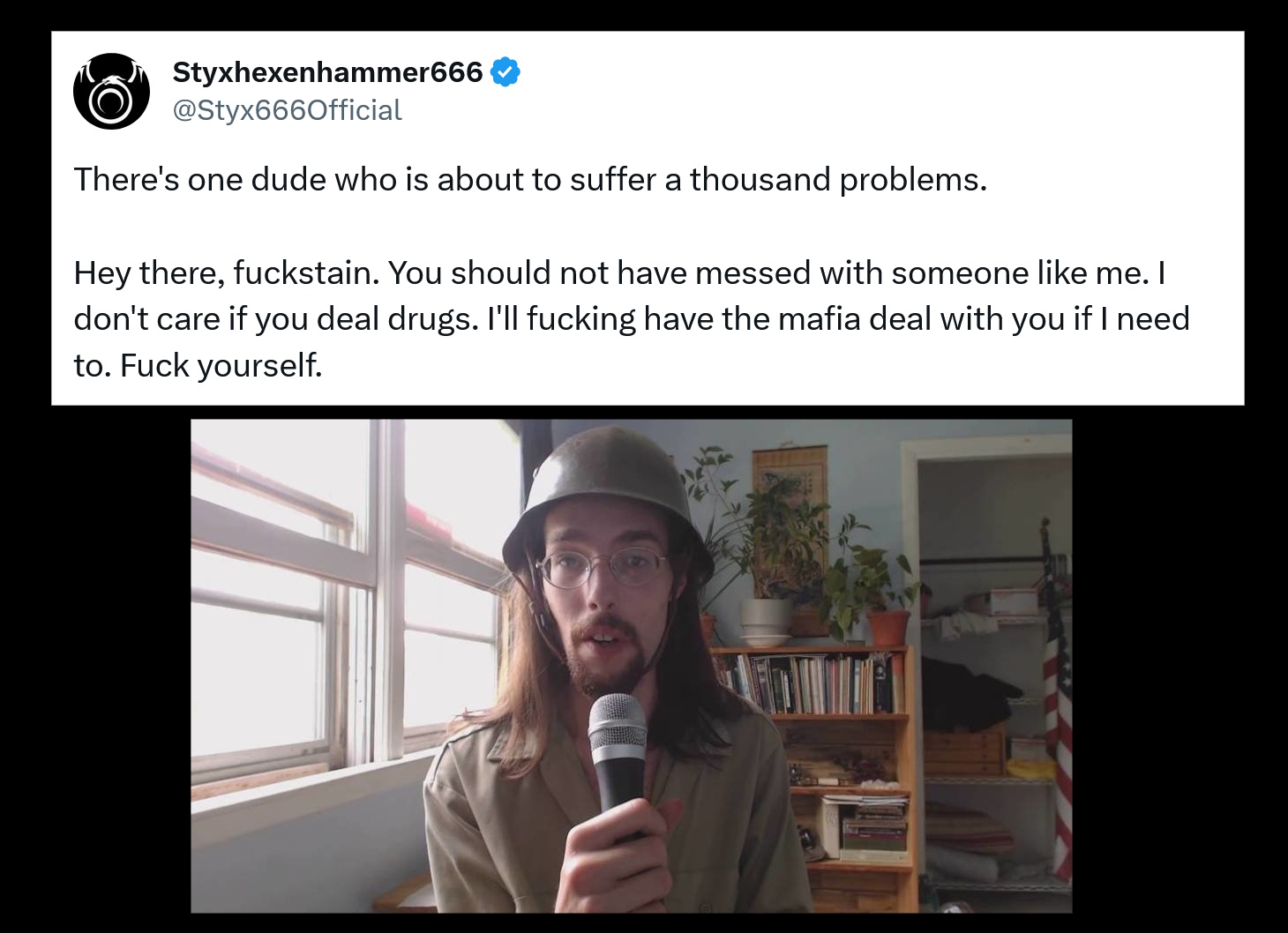Image resolution: width=1288 pixels, height=933 pixels.
Task: Open the attached video frame image
Action: pyautogui.click(x=632, y=666)
